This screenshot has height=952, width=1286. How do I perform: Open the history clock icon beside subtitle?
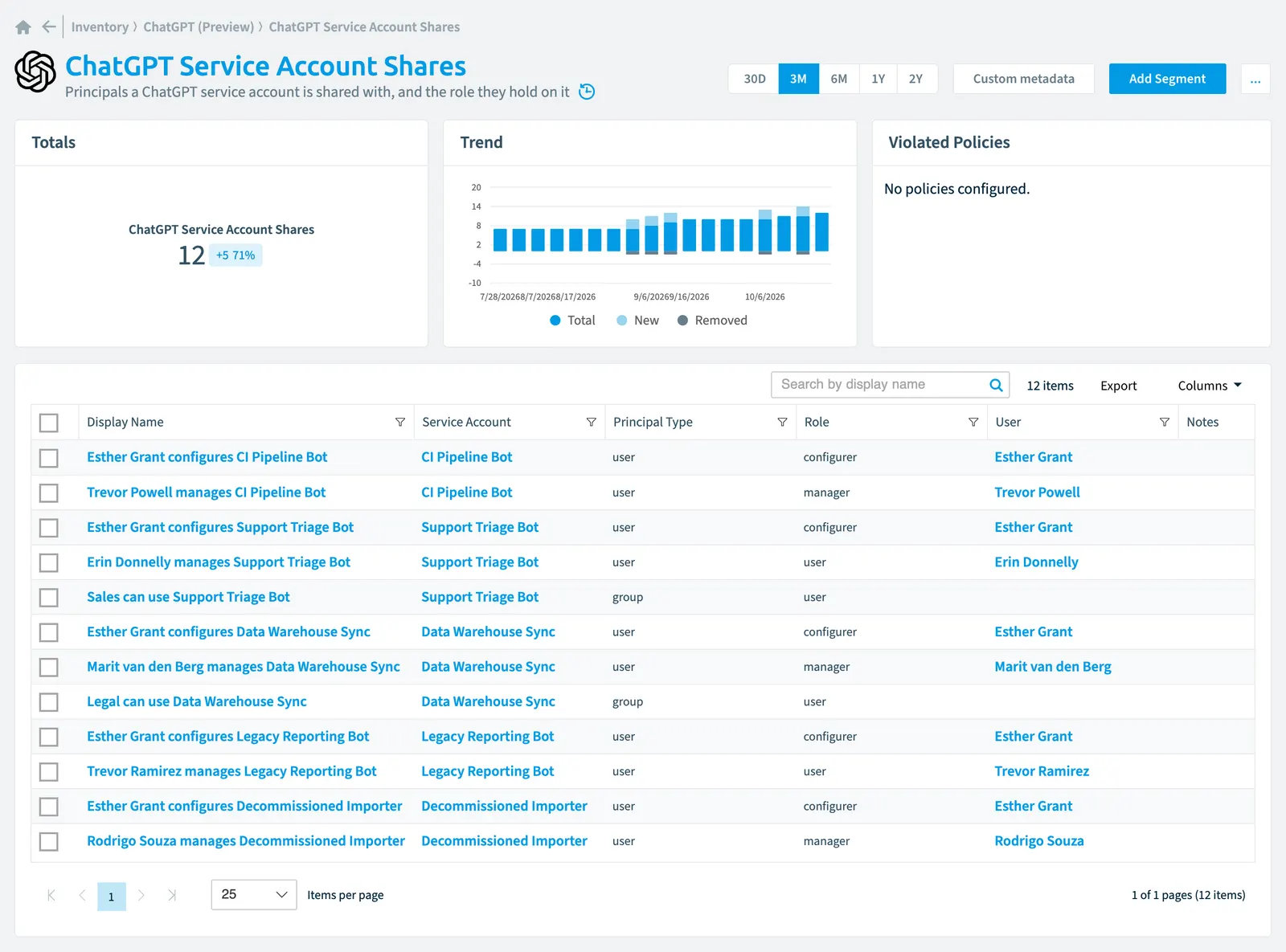588,92
